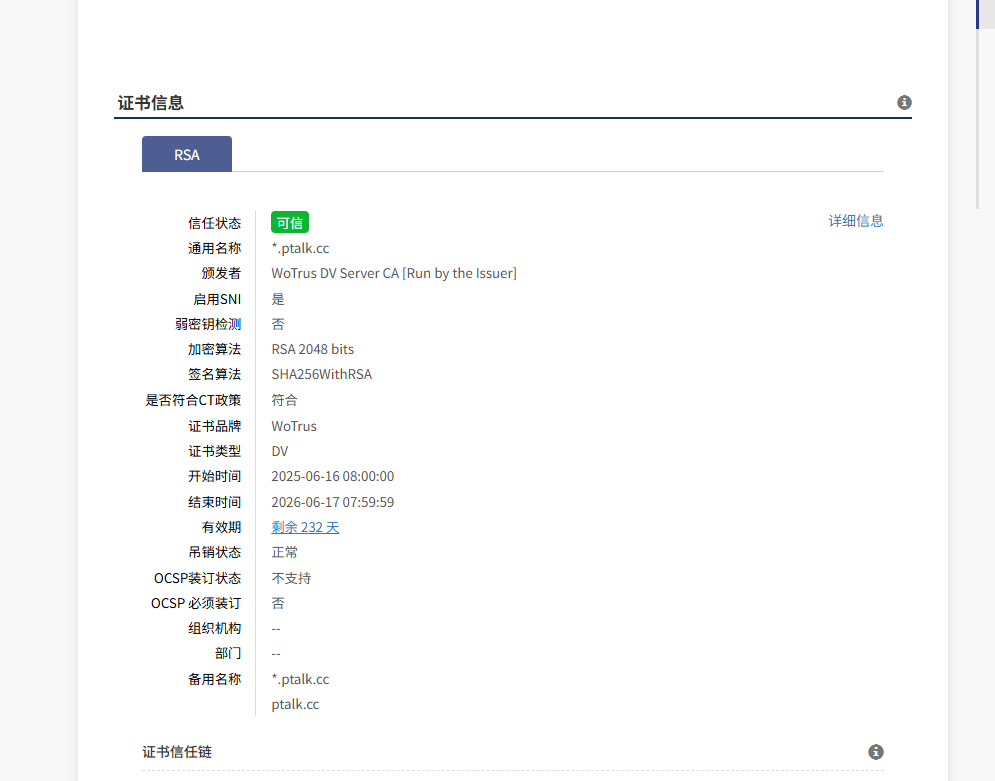
Task: Click the green 可信 trust badge
Action: [290, 223]
